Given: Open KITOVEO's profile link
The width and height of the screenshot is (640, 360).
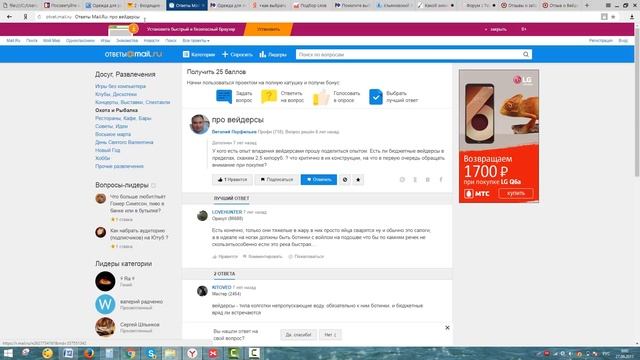Looking at the screenshot, I should pos(222,287).
